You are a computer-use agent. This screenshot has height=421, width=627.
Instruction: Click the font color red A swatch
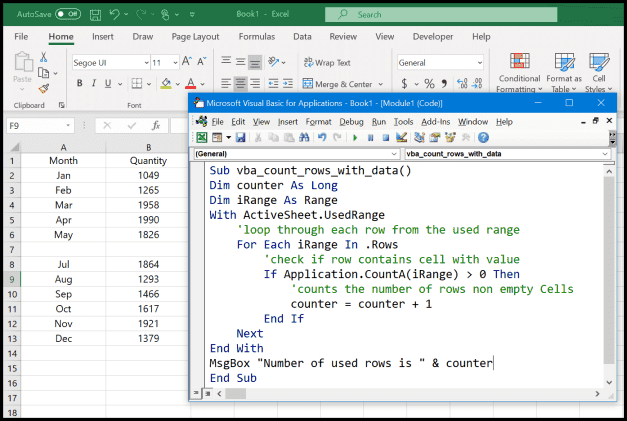click(x=190, y=84)
